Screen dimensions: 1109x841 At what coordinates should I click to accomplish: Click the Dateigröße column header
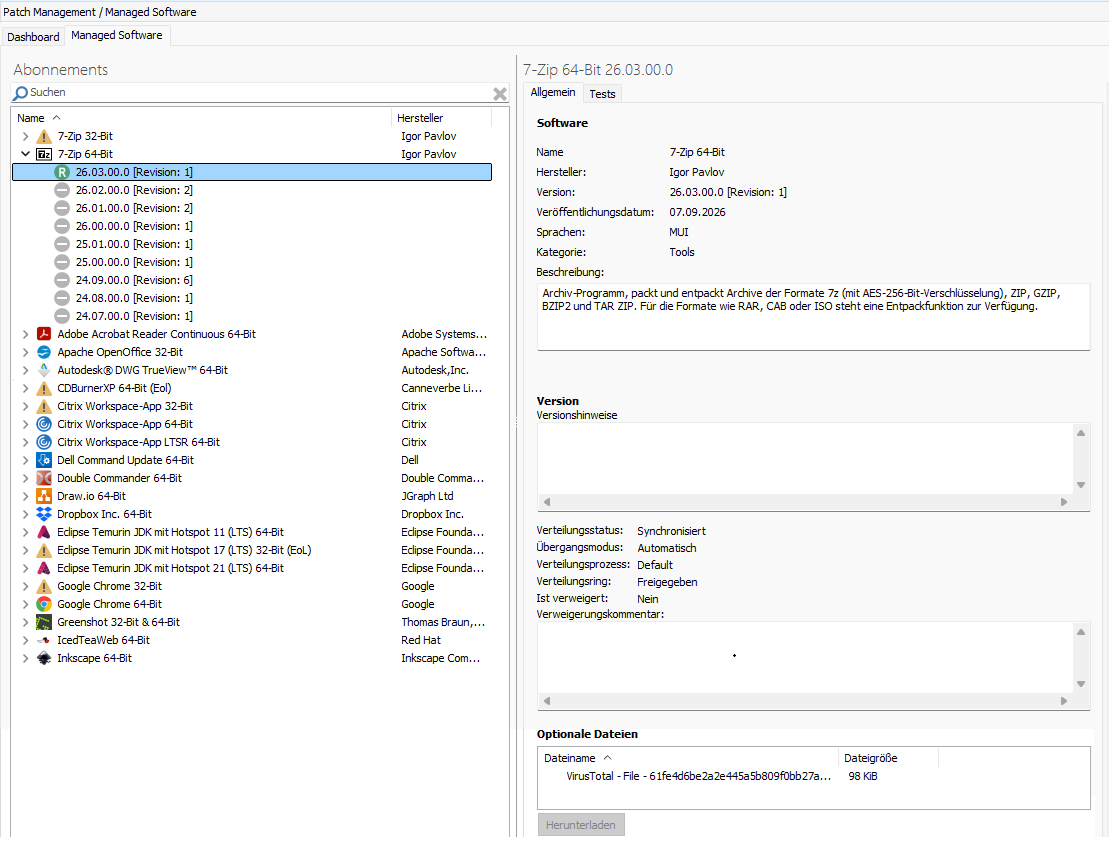click(x=888, y=758)
